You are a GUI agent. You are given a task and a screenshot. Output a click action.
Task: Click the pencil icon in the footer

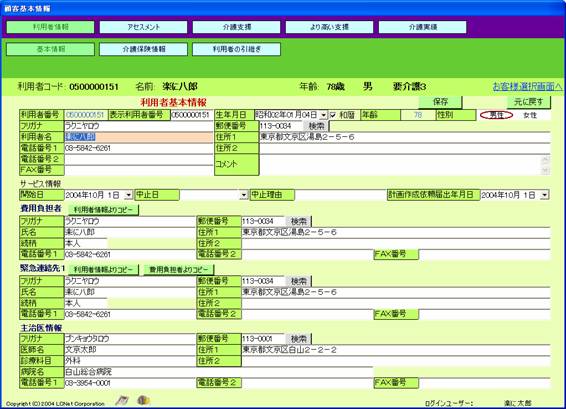tap(122, 400)
